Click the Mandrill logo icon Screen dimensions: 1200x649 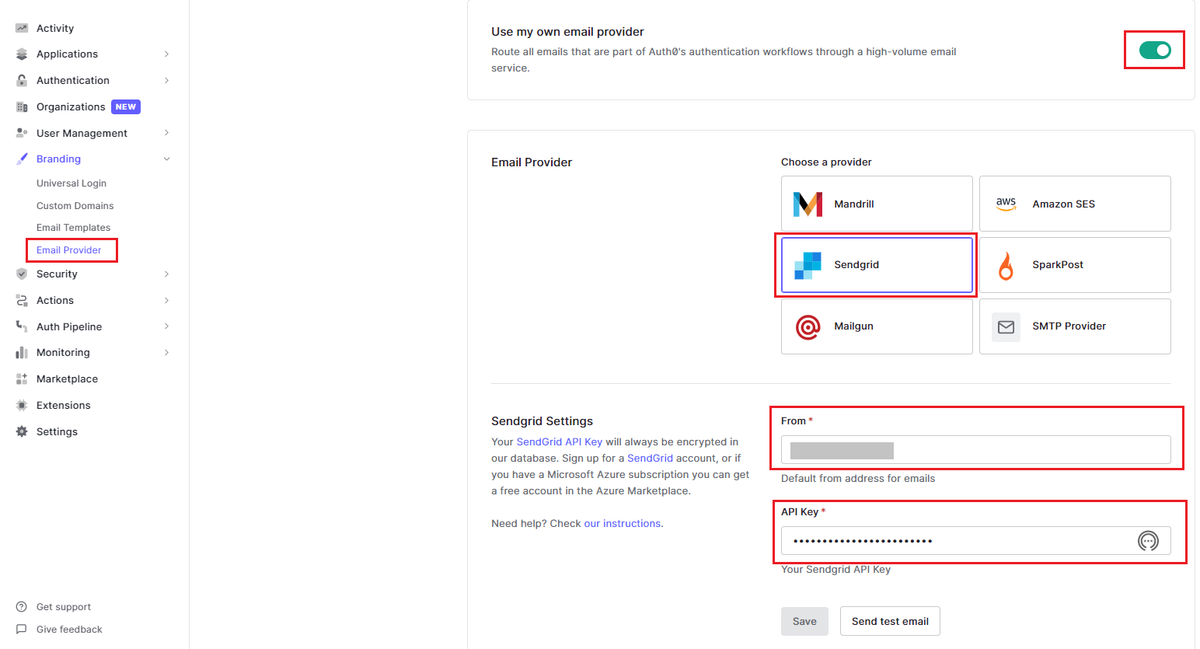point(807,204)
